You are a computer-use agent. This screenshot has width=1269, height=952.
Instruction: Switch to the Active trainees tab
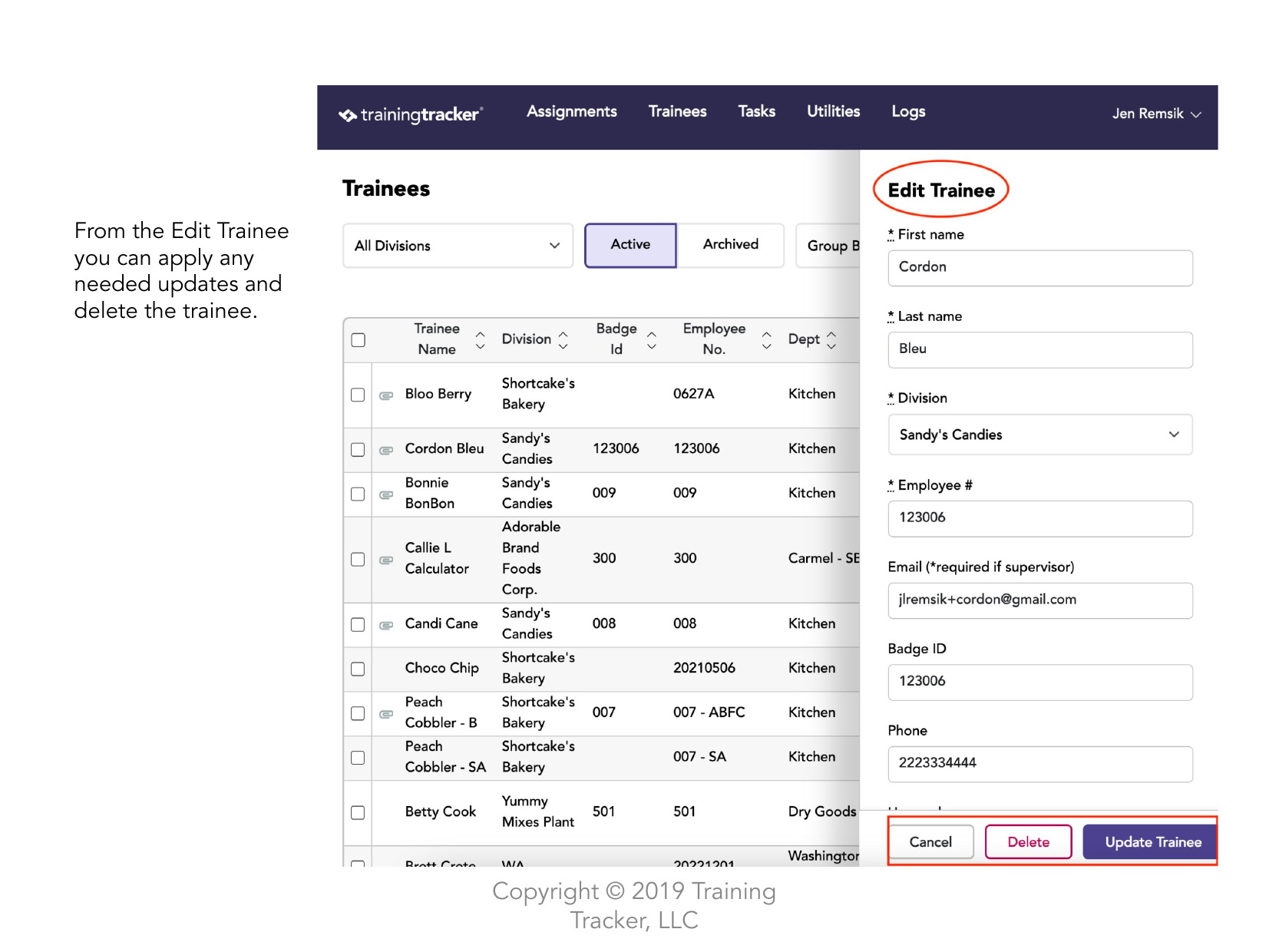click(630, 245)
